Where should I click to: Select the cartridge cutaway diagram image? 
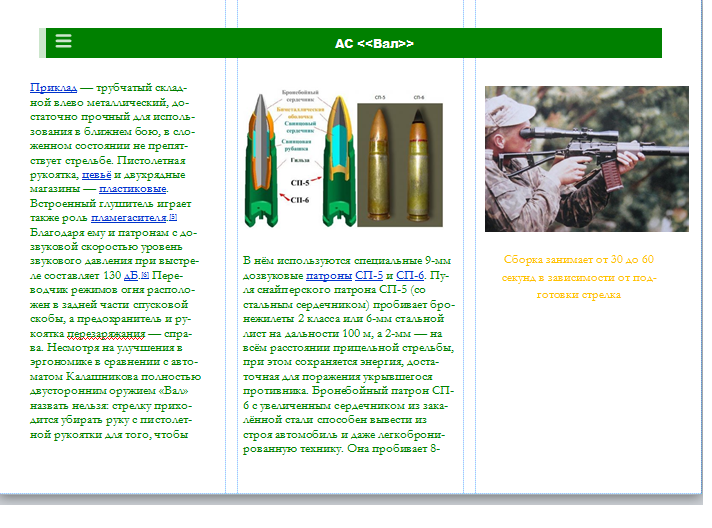pos(300,158)
